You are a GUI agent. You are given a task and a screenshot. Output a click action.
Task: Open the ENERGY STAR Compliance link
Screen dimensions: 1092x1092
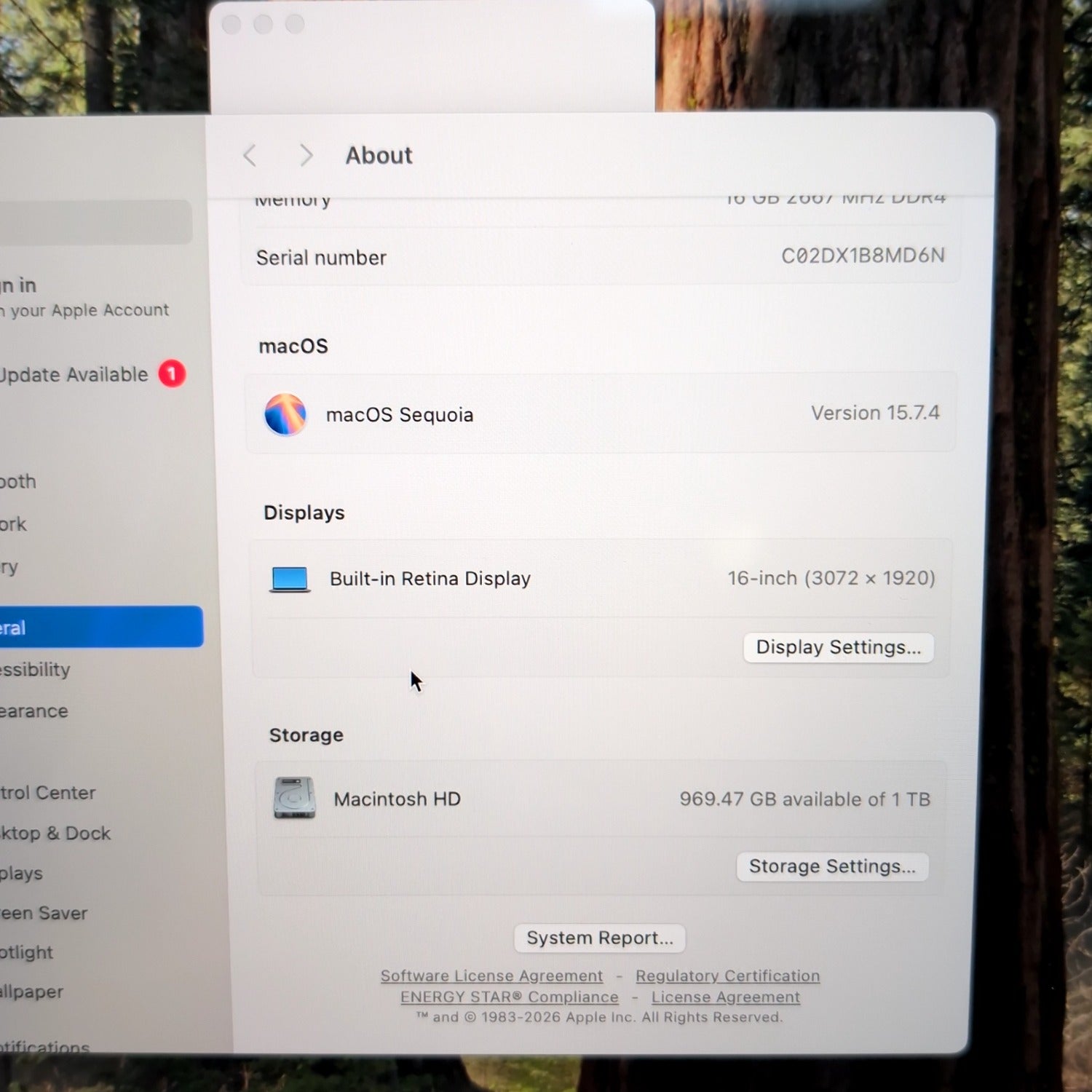coord(509,997)
